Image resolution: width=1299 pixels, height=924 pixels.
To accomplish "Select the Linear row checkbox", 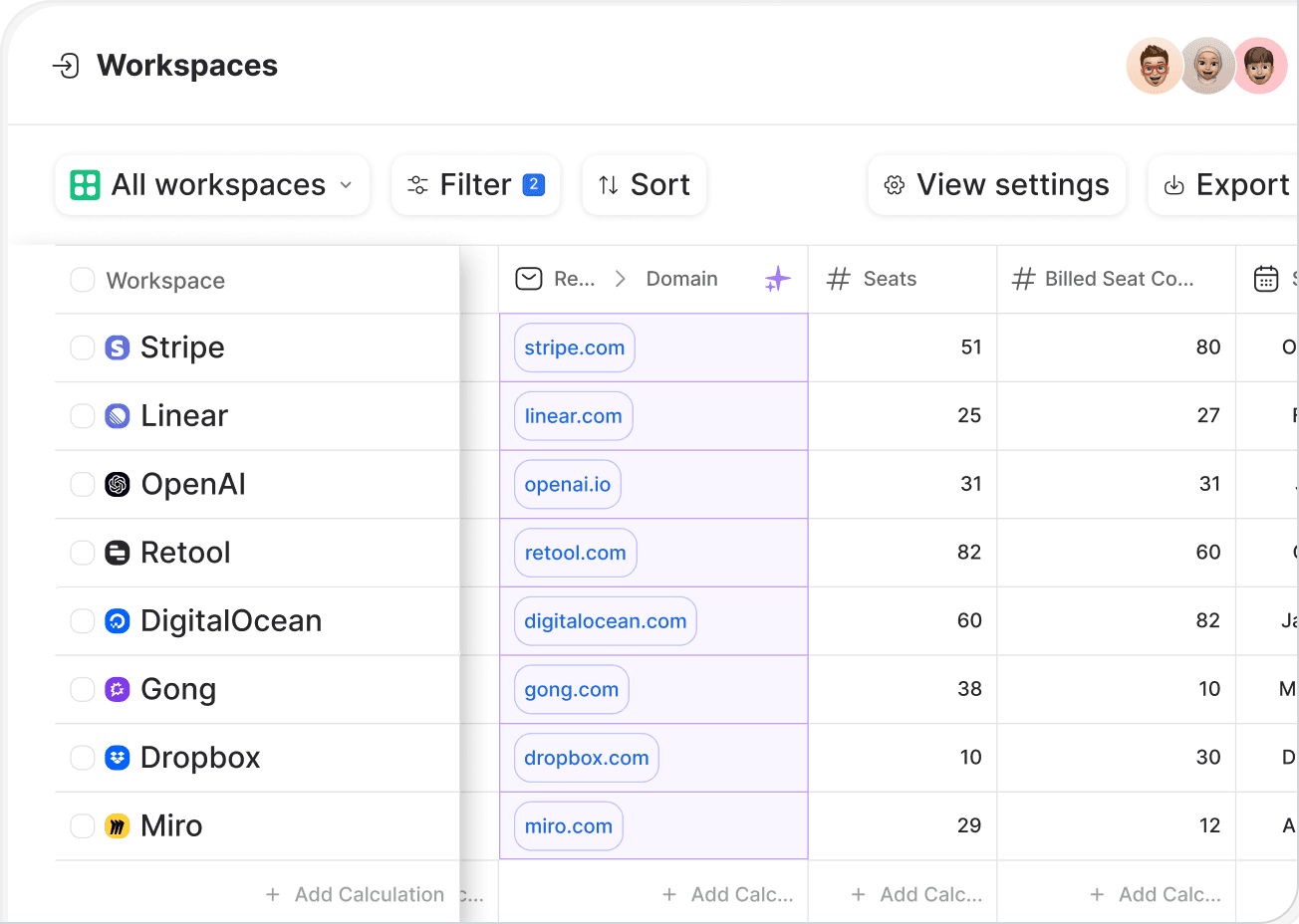I will [x=83, y=416].
